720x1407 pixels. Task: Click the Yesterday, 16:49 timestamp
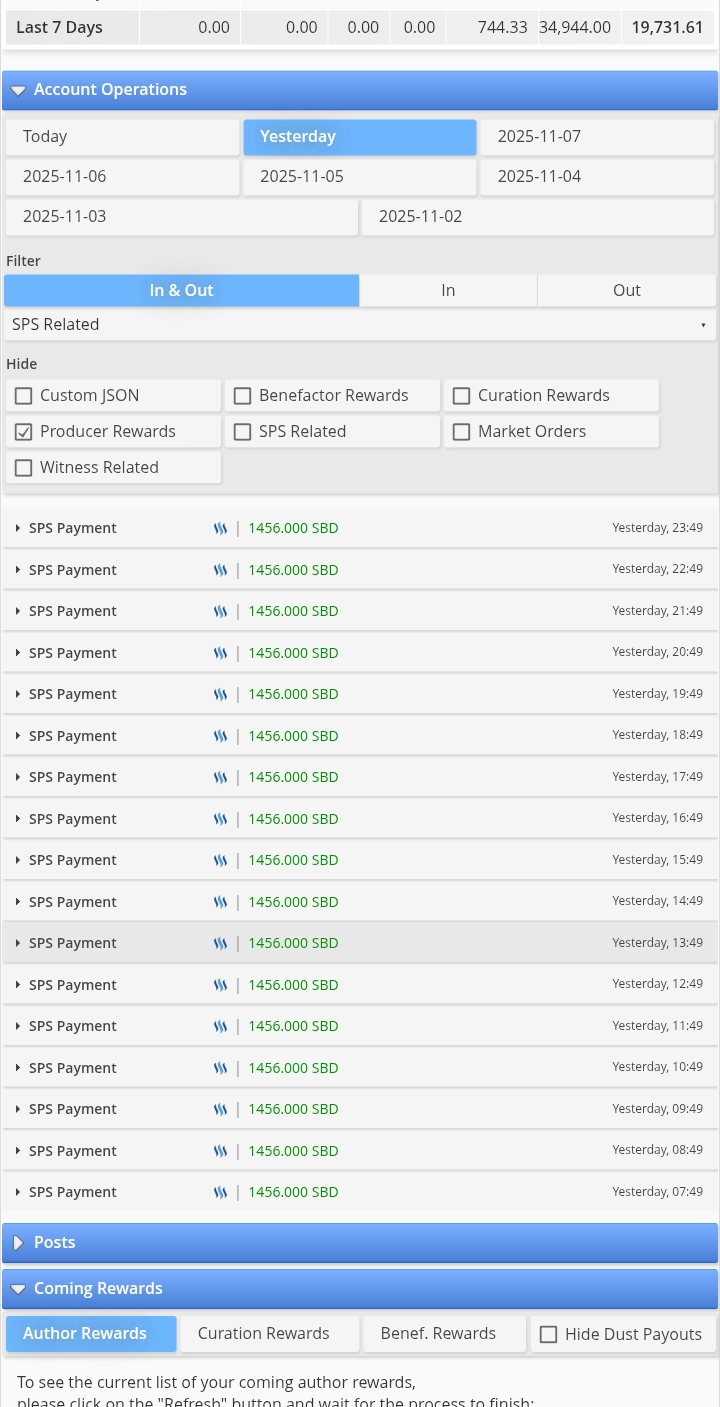point(657,818)
